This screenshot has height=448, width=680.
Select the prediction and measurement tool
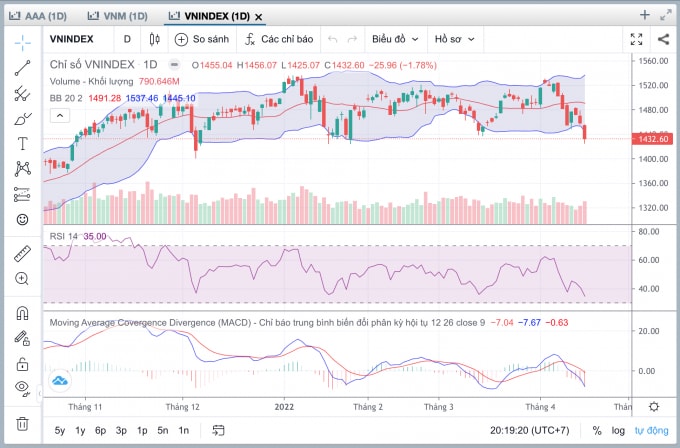pyautogui.click(x=23, y=194)
